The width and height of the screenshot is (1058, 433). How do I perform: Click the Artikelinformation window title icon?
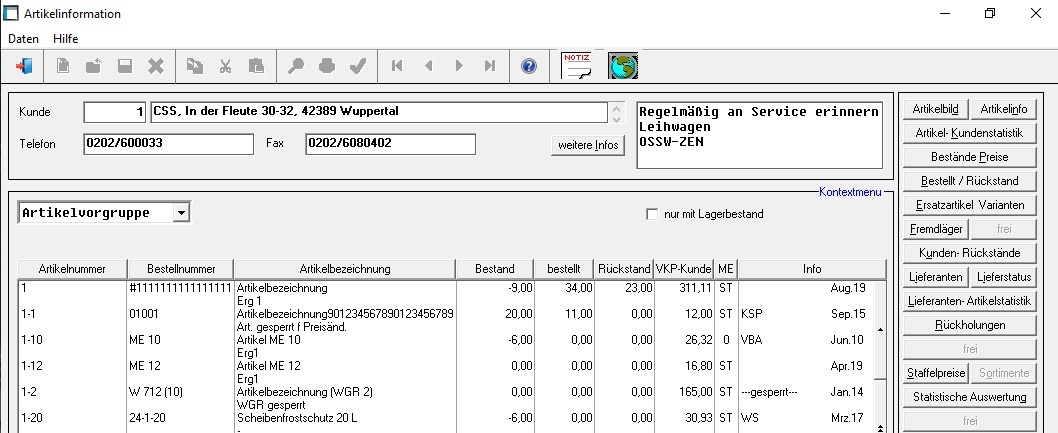[x=10, y=13]
